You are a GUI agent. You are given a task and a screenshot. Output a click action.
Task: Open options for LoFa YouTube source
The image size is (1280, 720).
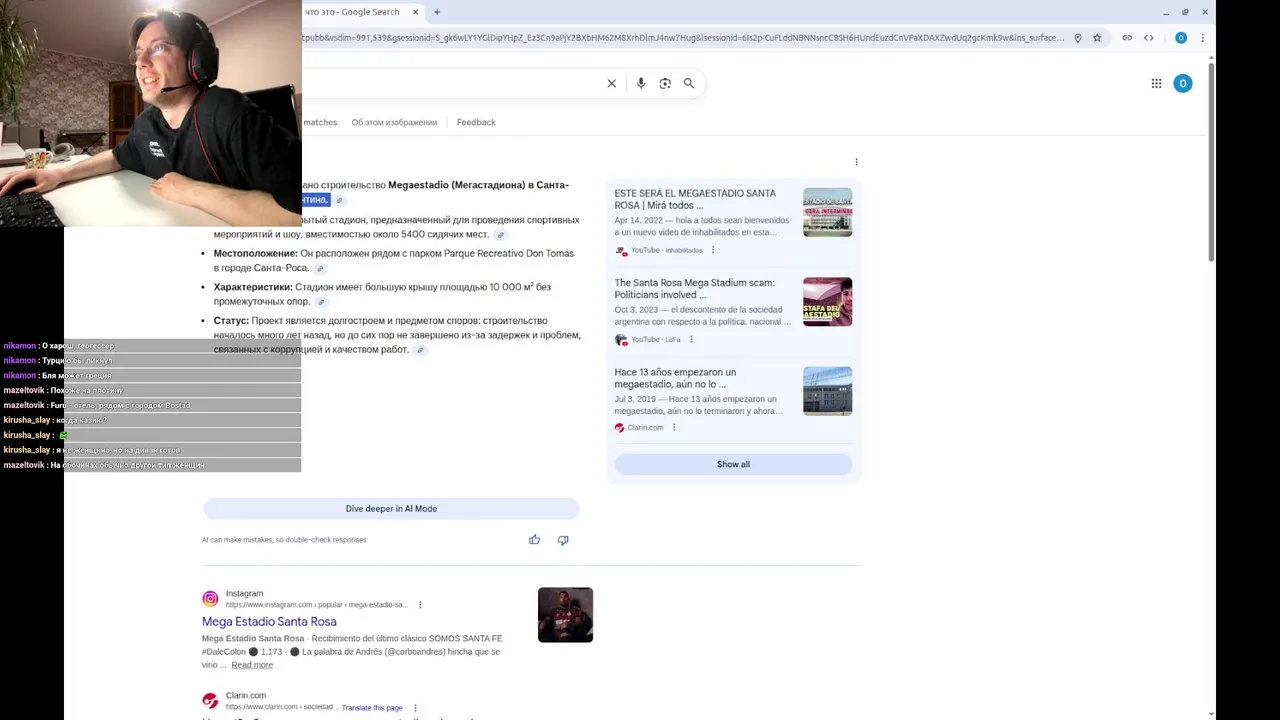click(x=691, y=340)
